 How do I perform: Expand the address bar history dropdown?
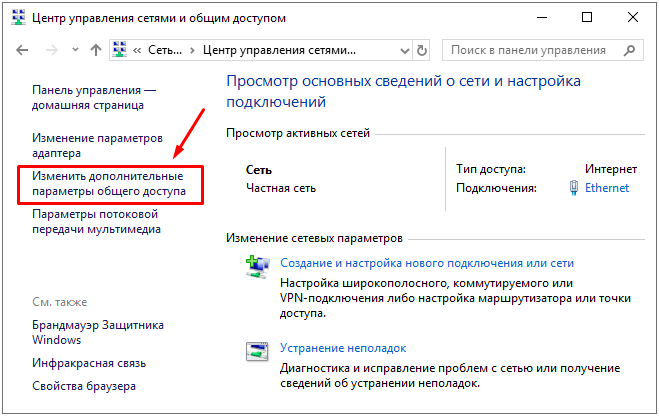tap(404, 51)
